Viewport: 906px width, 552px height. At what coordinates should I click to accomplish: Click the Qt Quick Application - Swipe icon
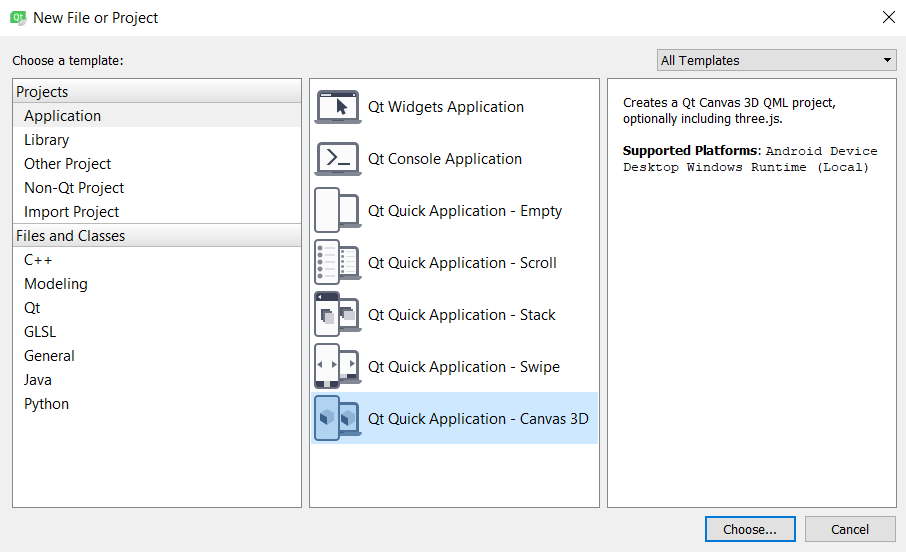[x=338, y=366]
